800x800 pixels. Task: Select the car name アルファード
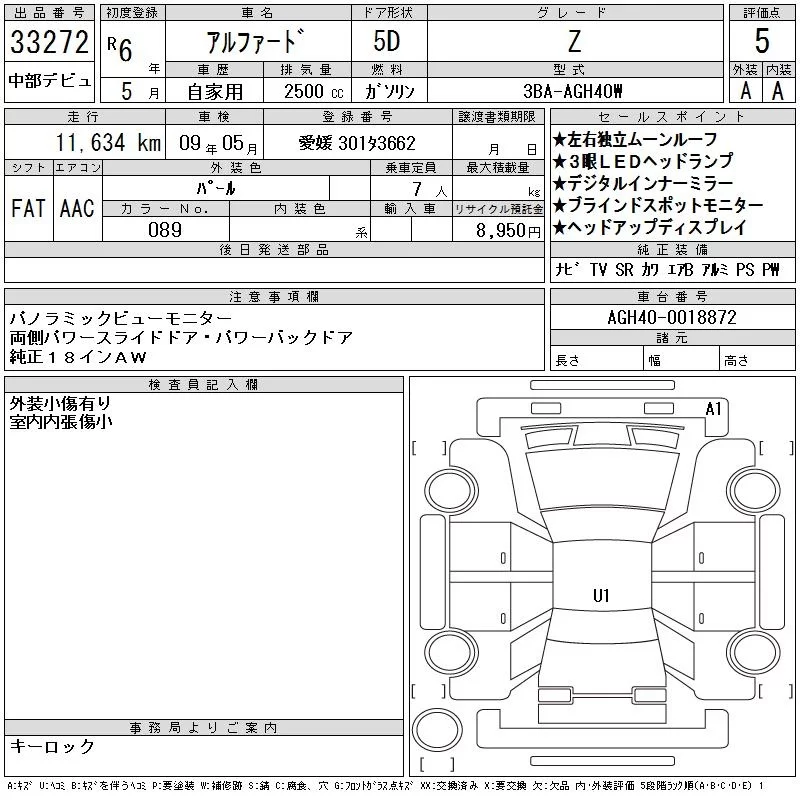(x=256, y=41)
